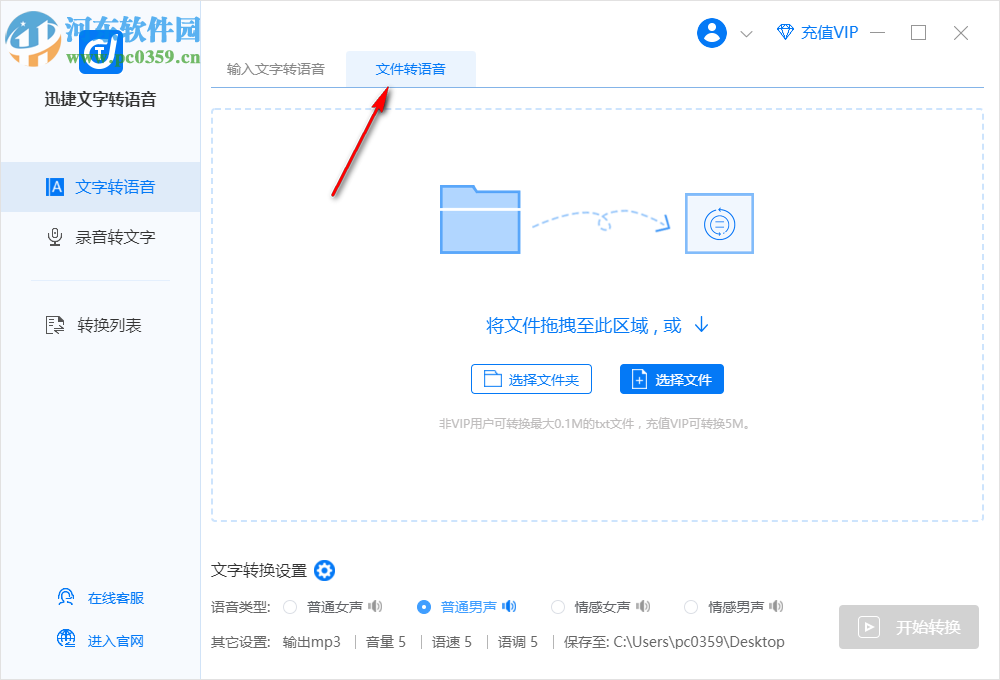This screenshot has height=680, width=1000.
Task: Select the 文字转语音 sidebar icon
Action: 54,186
